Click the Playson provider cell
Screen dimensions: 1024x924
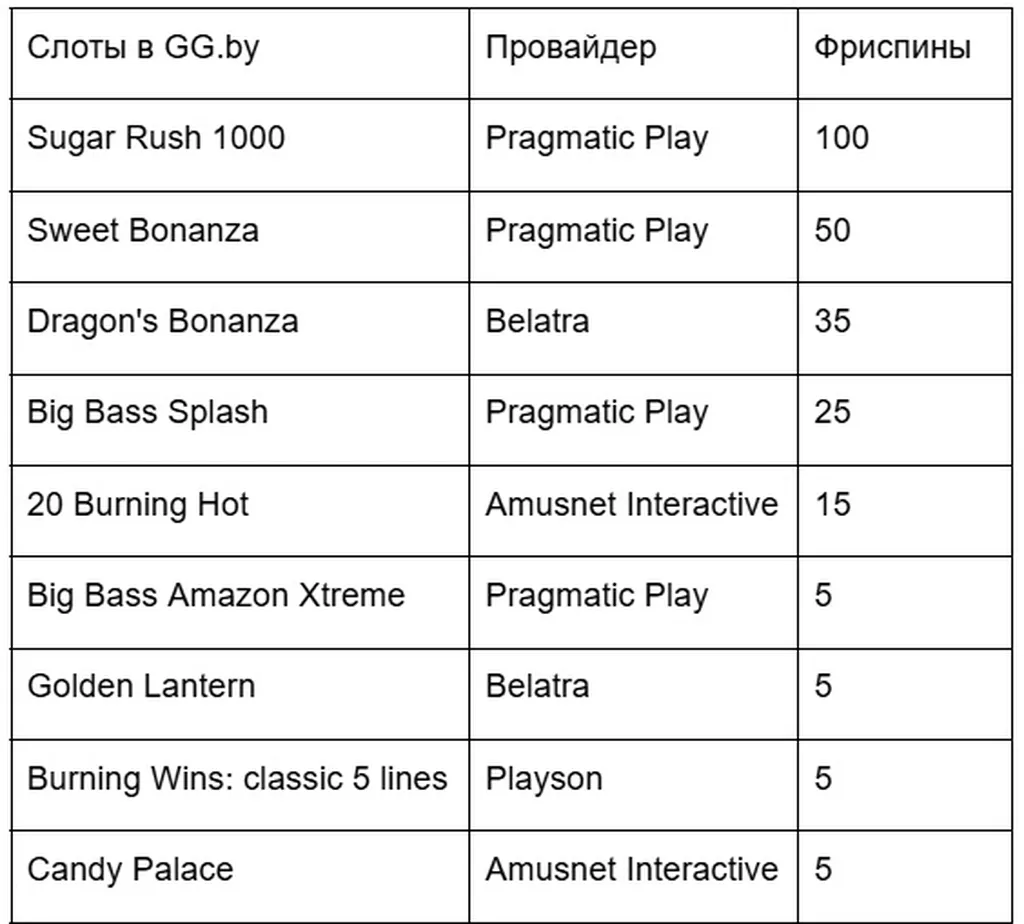pyautogui.click(x=544, y=778)
